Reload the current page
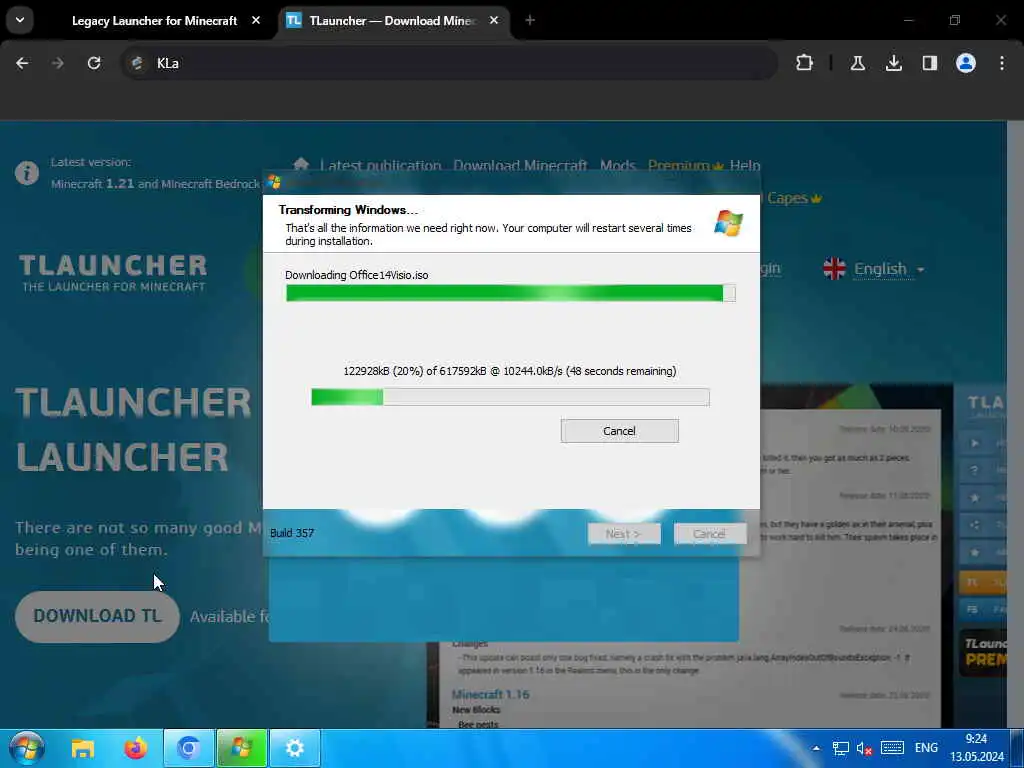The height and width of the screenshot is (768, 1024). [x=94, y=63]
